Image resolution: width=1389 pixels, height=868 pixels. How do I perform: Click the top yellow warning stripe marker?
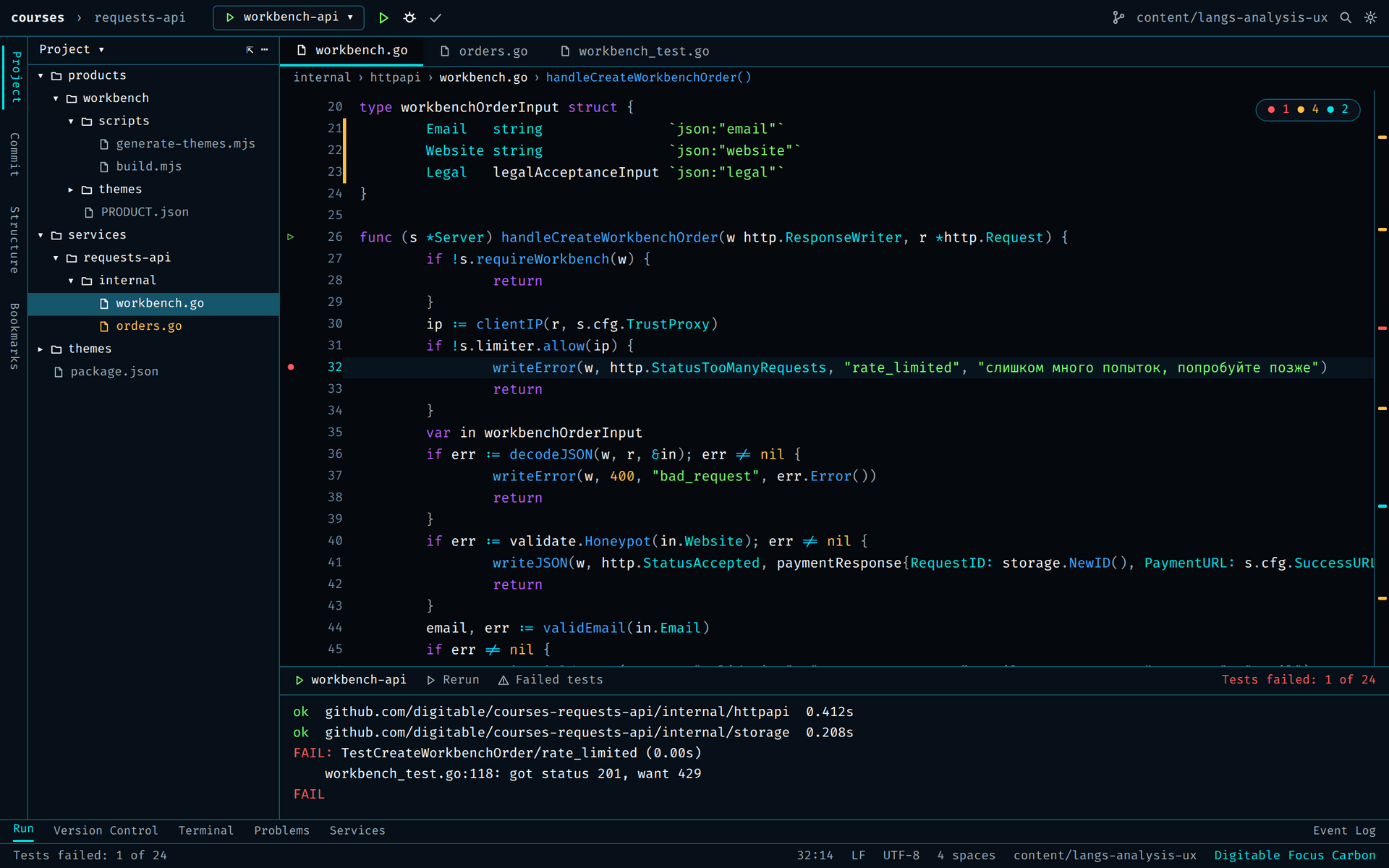point(1382,137)
